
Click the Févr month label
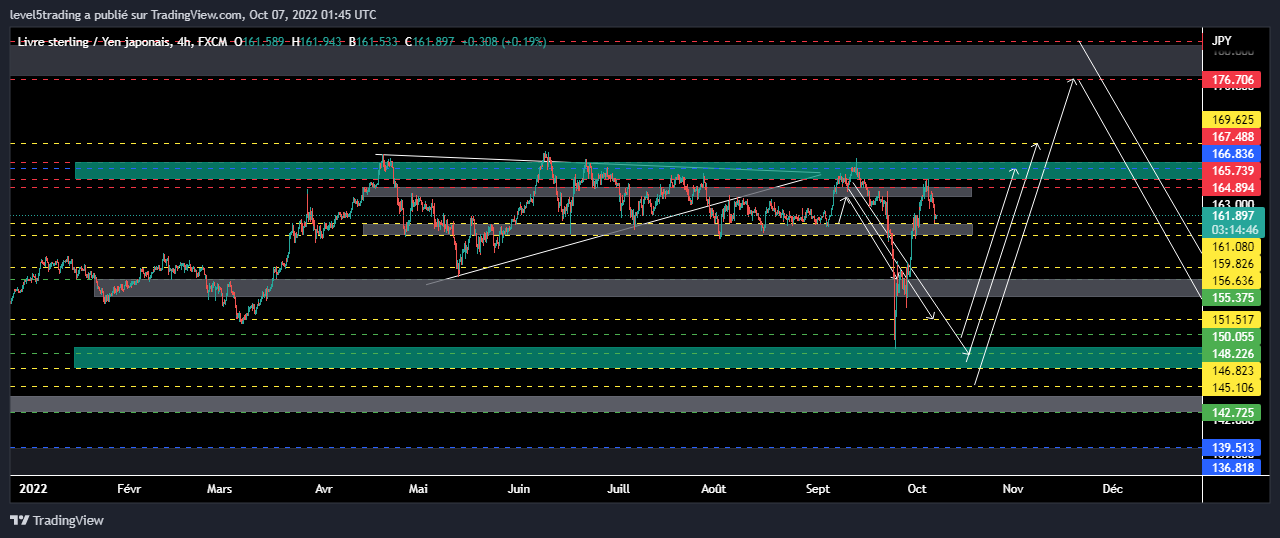[129, 489]
